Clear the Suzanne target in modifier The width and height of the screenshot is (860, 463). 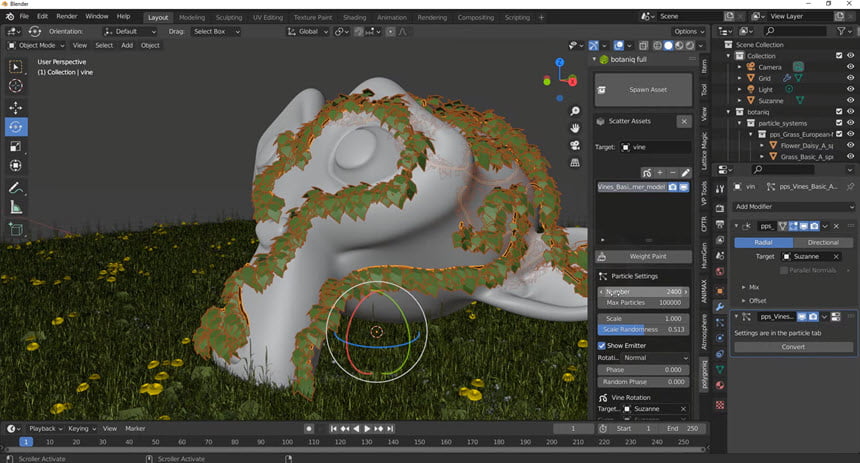(836, 257)
